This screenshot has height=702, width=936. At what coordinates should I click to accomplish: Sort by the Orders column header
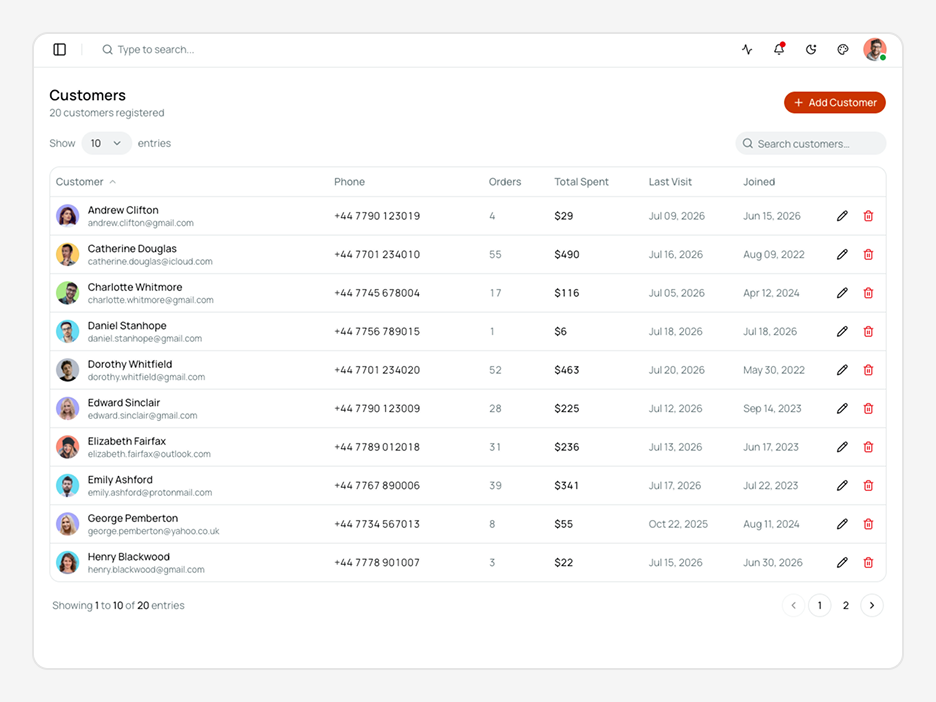[x=505, y=182]
